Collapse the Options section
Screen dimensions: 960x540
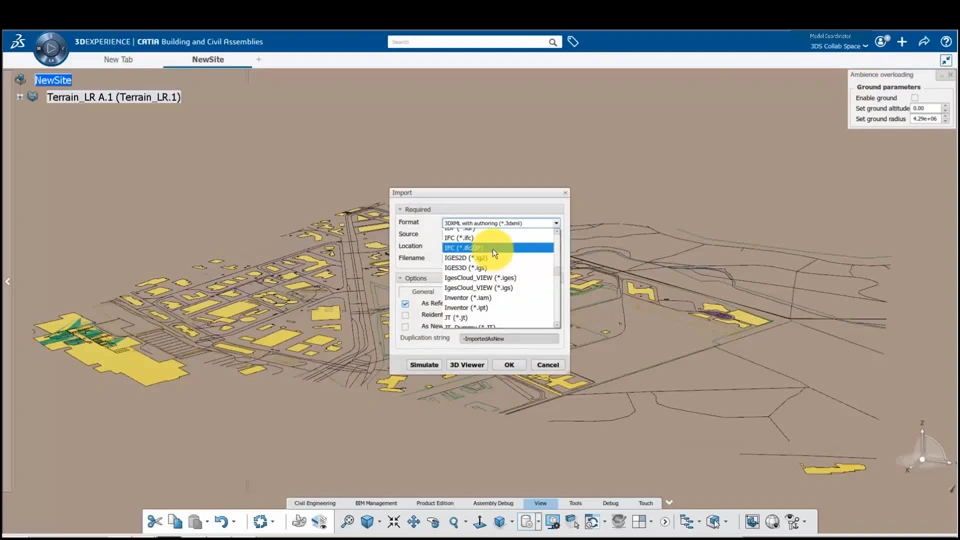(400, 278)
